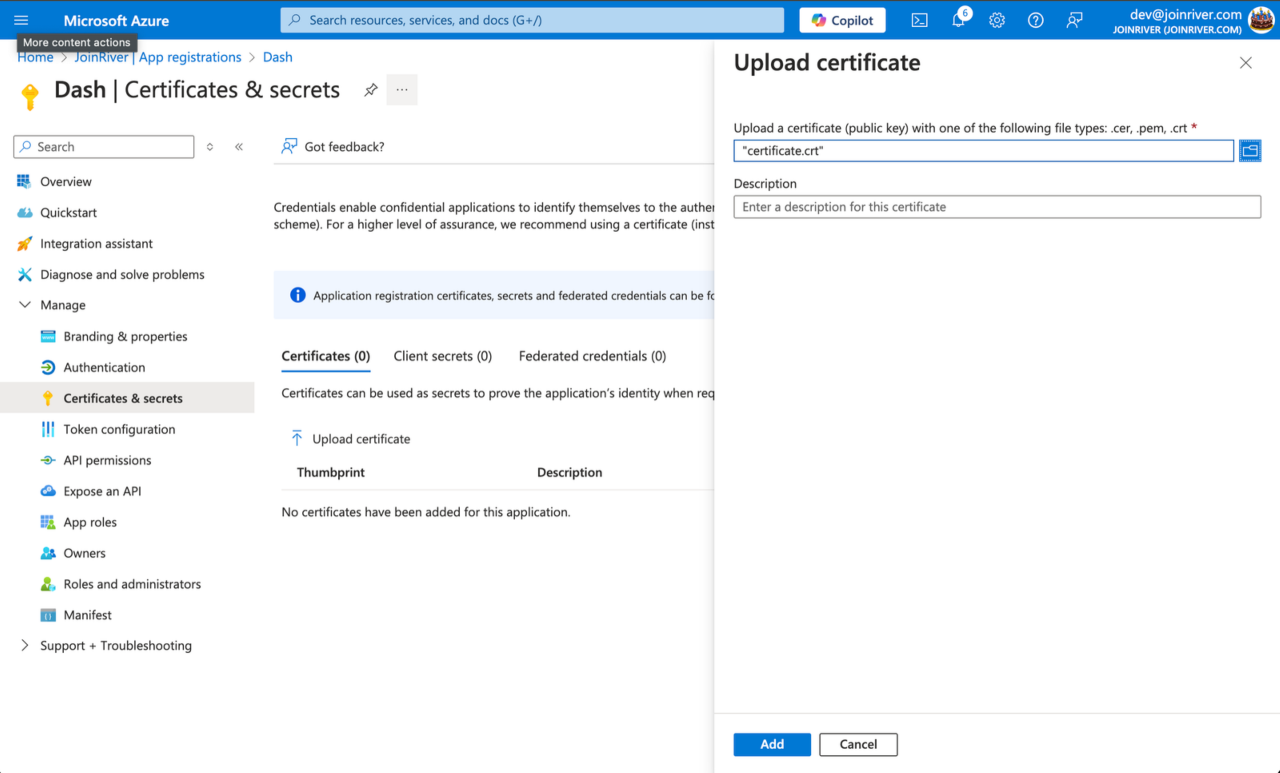Send feedback using the smiley icon
Image resolution: width=1280 pixels, height=773 pixels.
(1073, 20)
